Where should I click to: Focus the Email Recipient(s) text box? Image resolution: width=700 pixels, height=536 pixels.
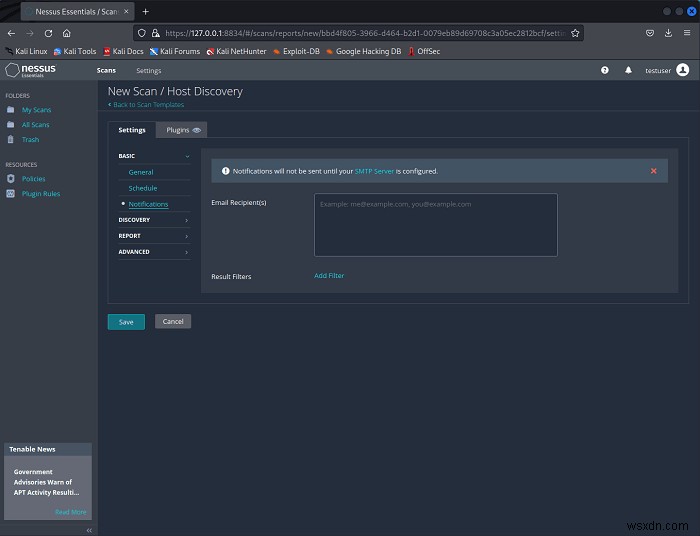click(x=436, y=225)
